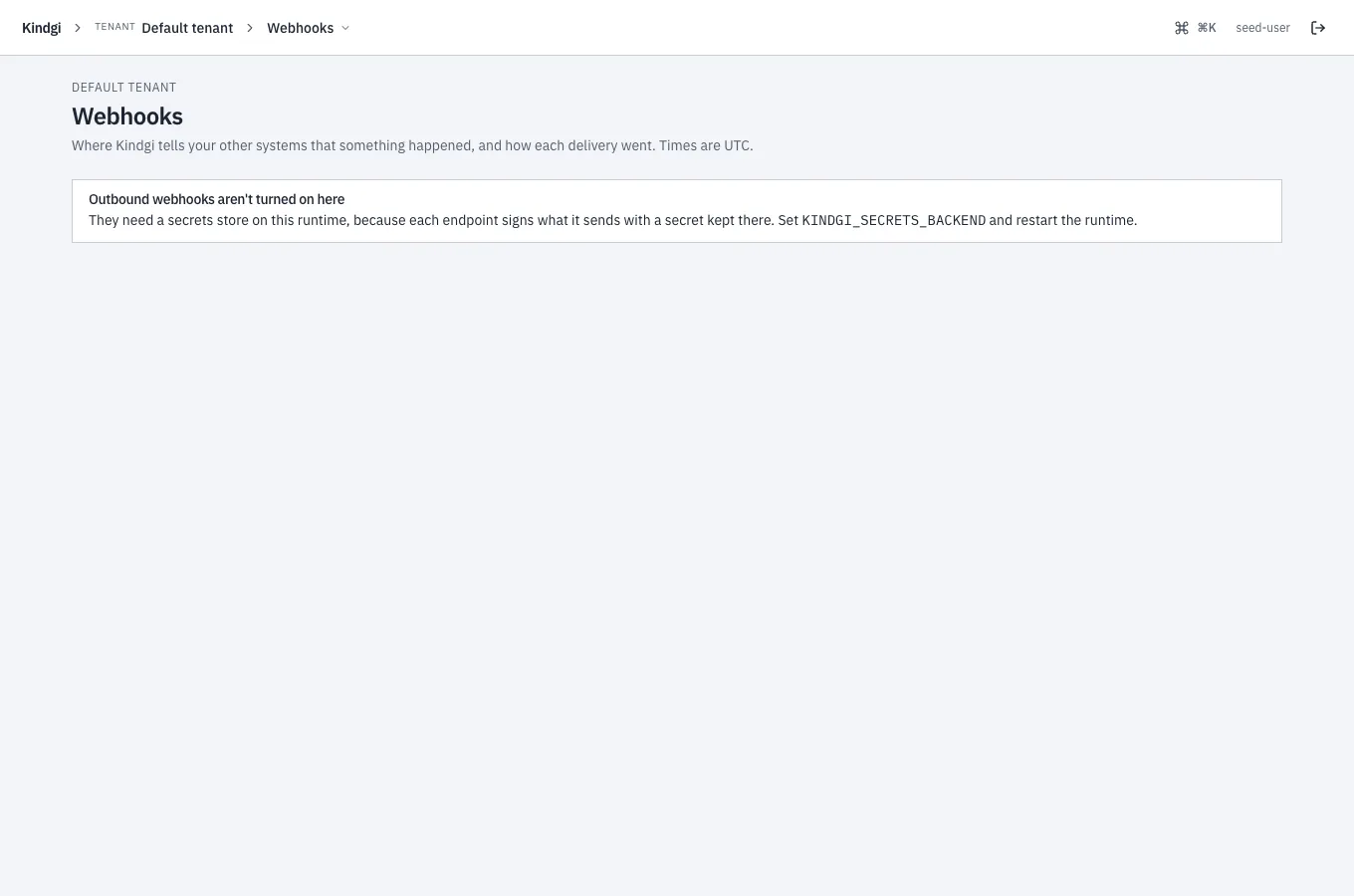Click the DEFAULT TENANT label above heading
This screenshot has width=1354, height=896.
123,88
